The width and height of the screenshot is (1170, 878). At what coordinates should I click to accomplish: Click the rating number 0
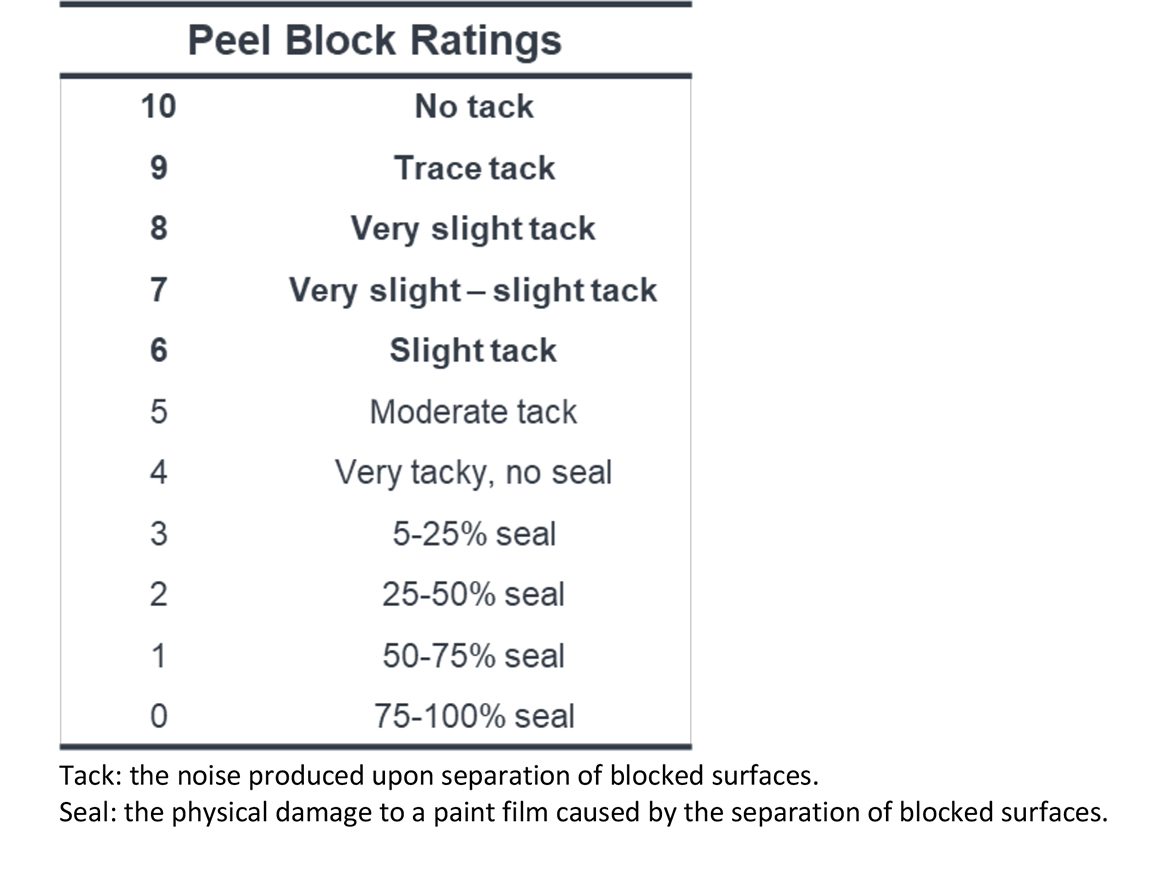(158, 717)
